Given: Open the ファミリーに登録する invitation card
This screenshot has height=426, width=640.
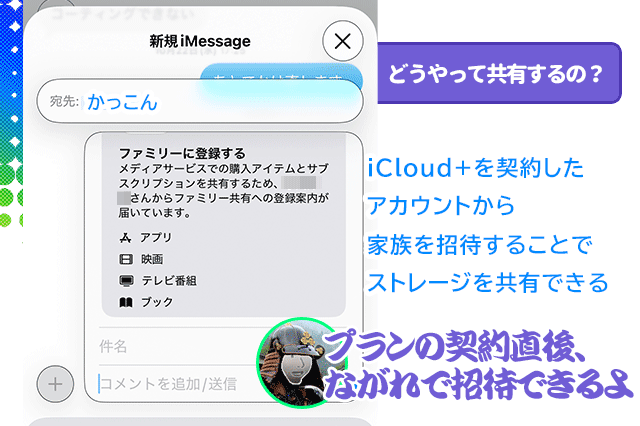Looking at the screenshot, I should 224,224.
